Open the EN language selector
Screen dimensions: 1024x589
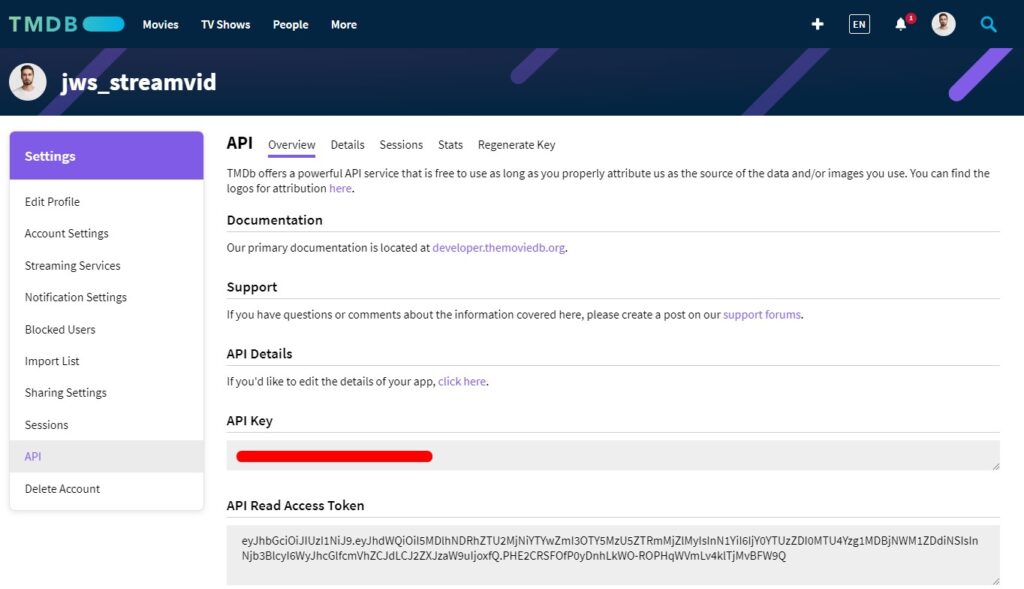tap(859, 24)
